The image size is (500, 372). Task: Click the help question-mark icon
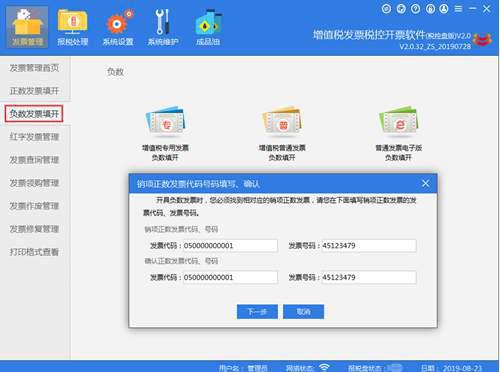point(415,9)
